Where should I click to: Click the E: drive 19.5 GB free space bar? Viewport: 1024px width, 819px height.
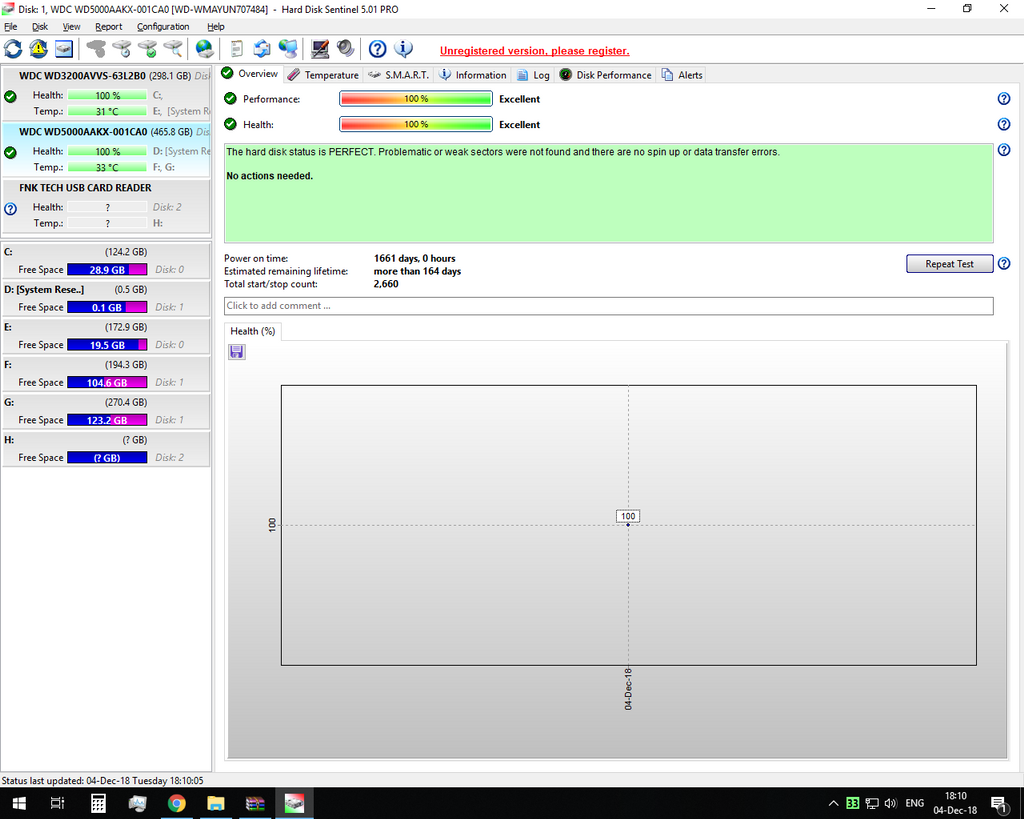click(x=107, y=345)
